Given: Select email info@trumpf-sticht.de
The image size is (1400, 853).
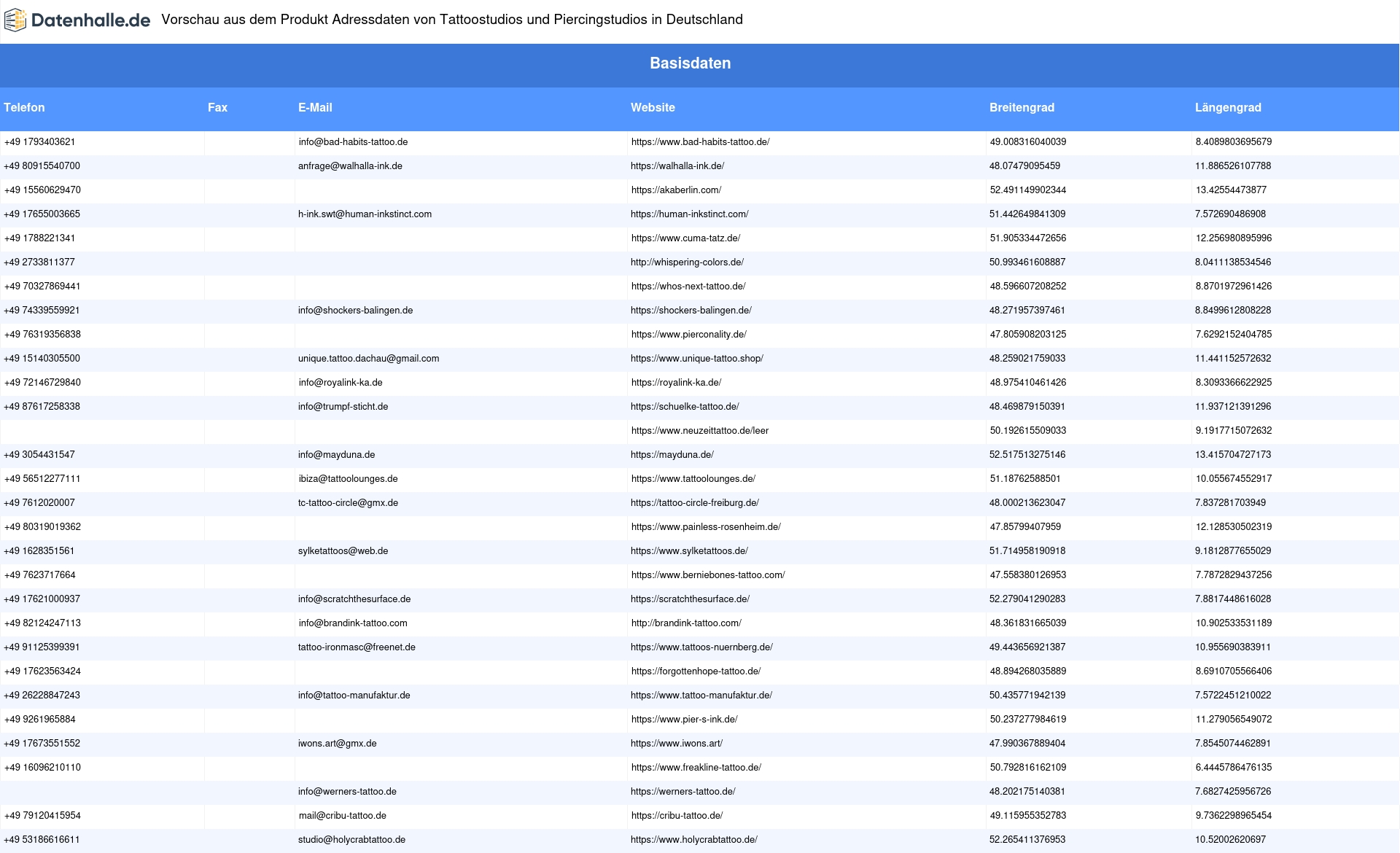Looking at the screenshot, I should (343, 407).
